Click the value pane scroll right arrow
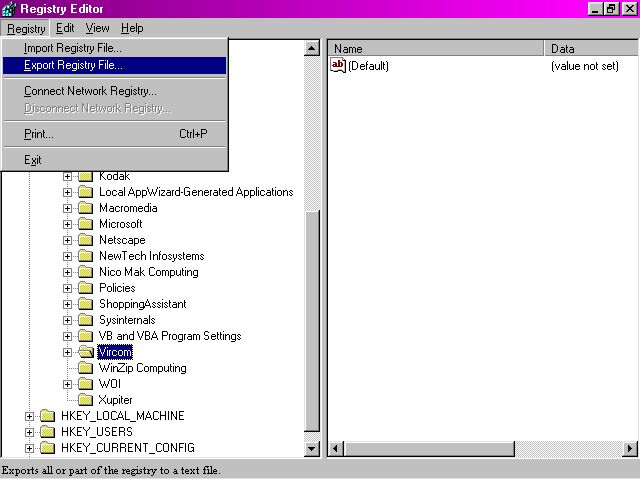The image size is (640, 480). [x=630, y=449]
